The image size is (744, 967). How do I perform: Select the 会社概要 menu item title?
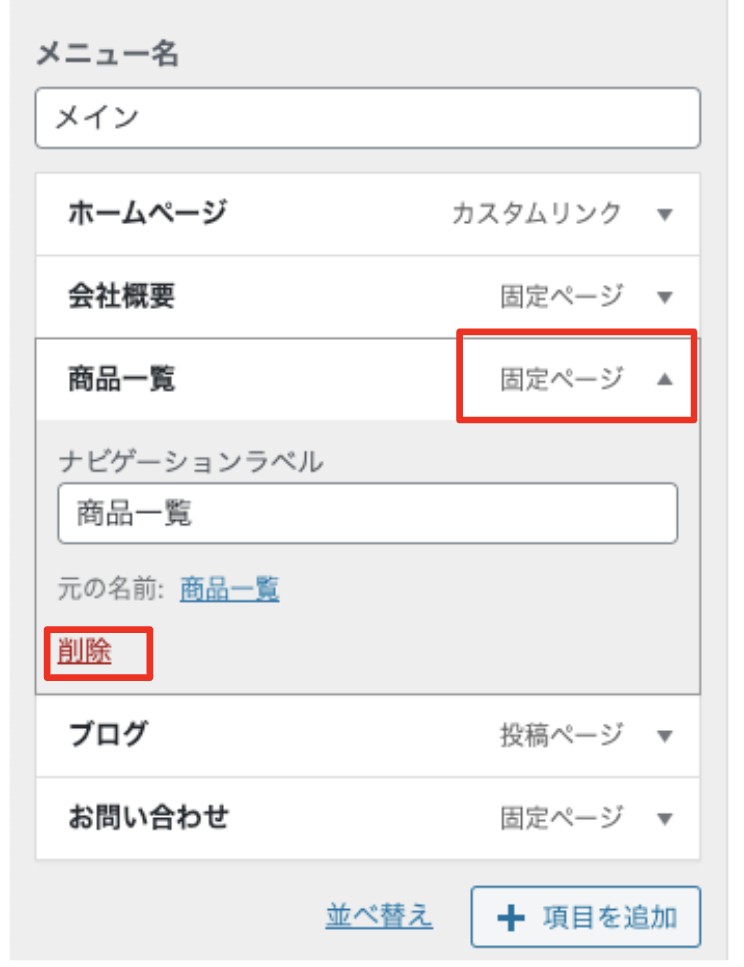point(122,296)
